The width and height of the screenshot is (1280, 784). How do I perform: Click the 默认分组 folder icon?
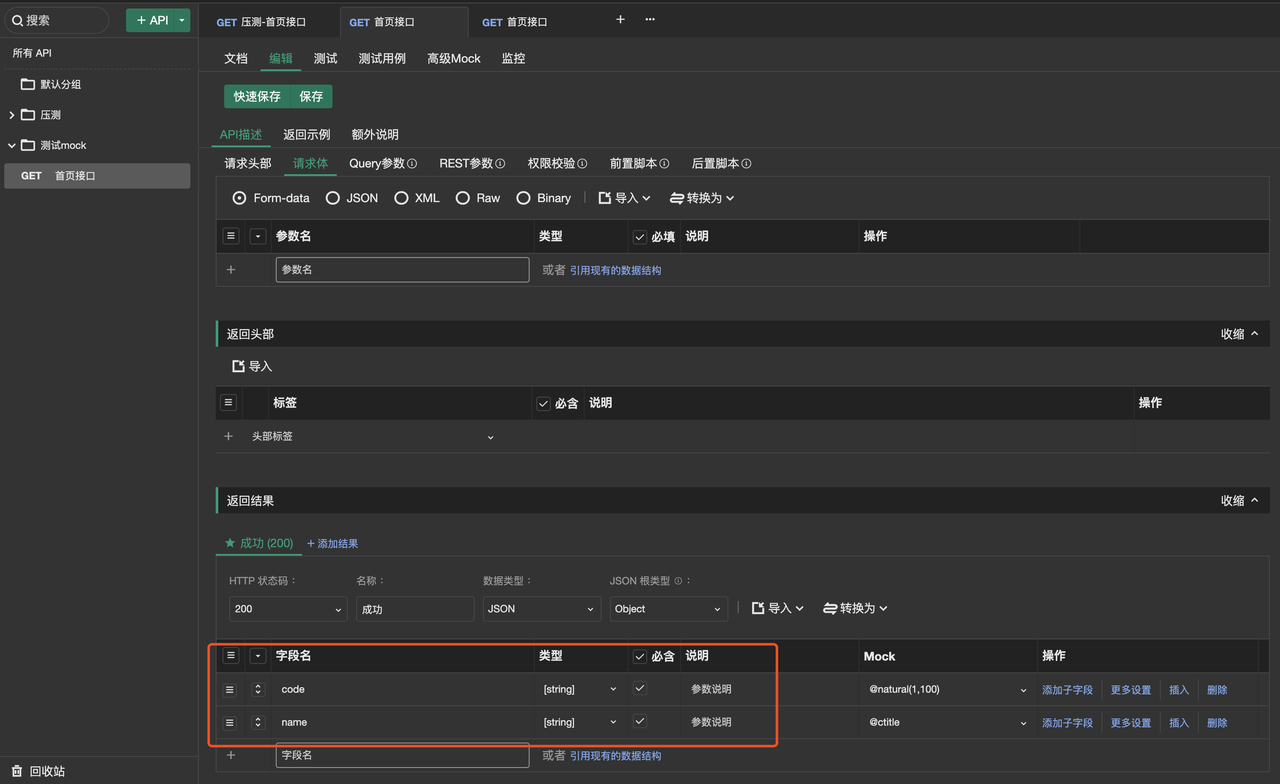(x=28, y=84)
